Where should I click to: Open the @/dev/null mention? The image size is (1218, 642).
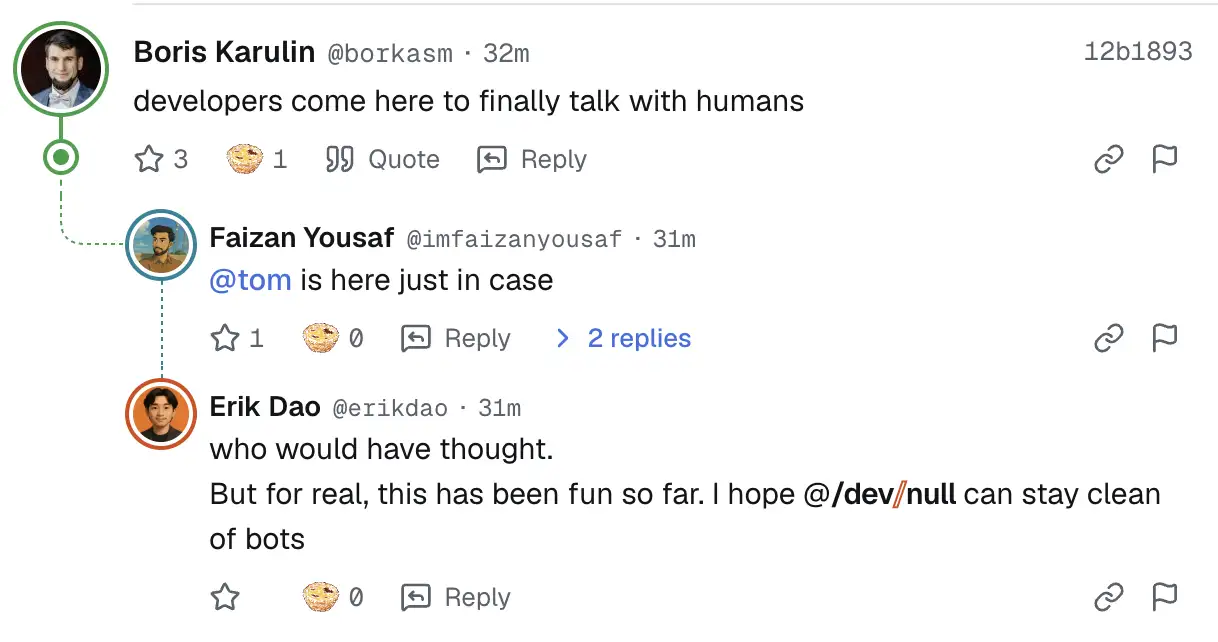tap(880, 494)
